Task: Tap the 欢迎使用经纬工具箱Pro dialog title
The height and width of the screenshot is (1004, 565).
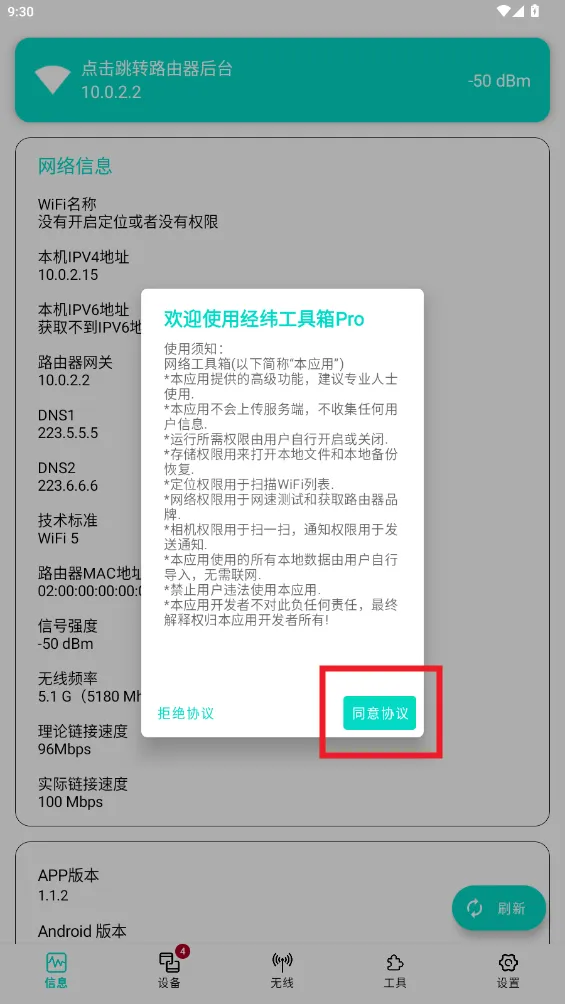Action: click(264, 319)
